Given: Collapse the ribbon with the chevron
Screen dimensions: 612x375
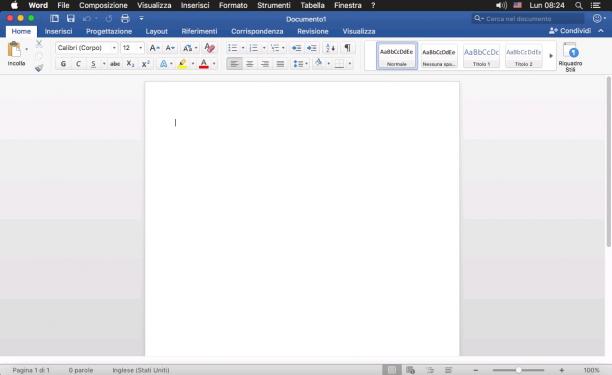Looking at the screenshot, I should pos(601,31).
